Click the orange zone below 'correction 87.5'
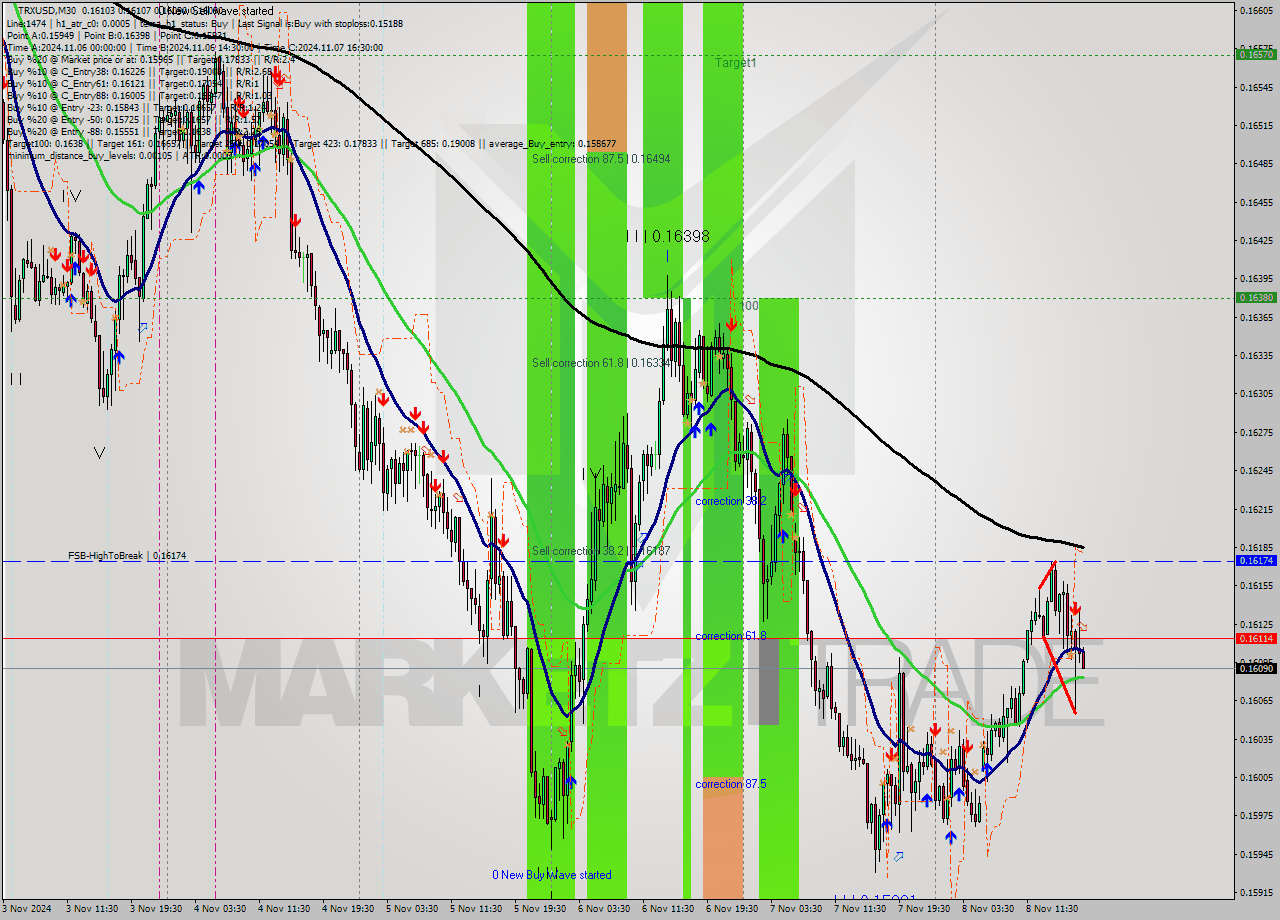1280x920 pixels. (x=723, y=838)
